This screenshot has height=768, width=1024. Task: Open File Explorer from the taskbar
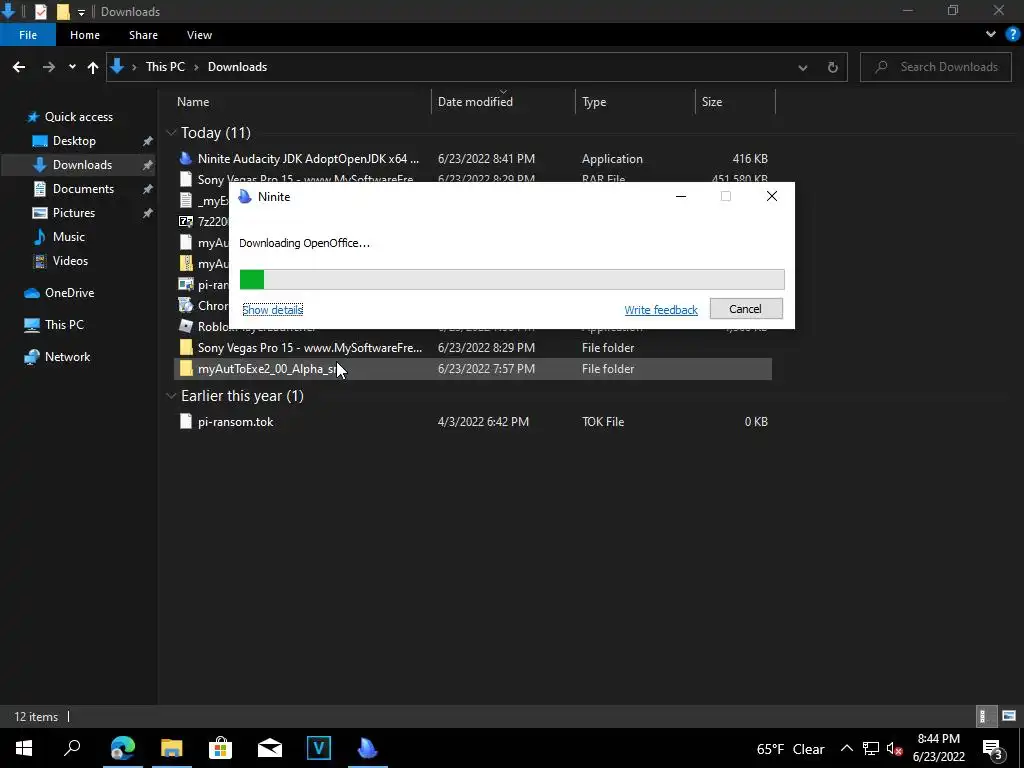[172, 748]
